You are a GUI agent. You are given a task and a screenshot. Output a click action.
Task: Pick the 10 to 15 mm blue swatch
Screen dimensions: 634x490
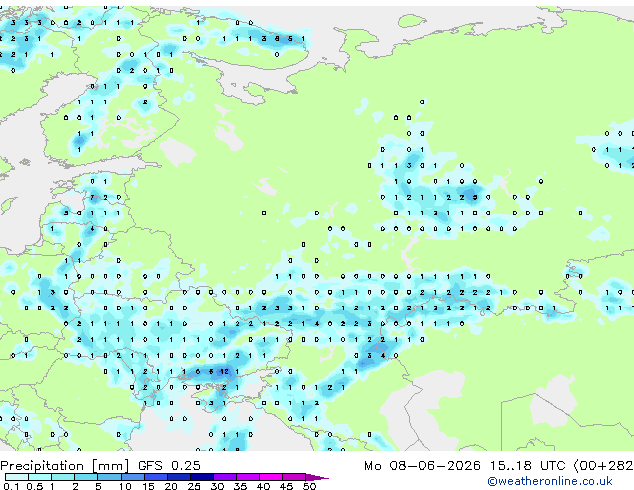coord(133,477)
